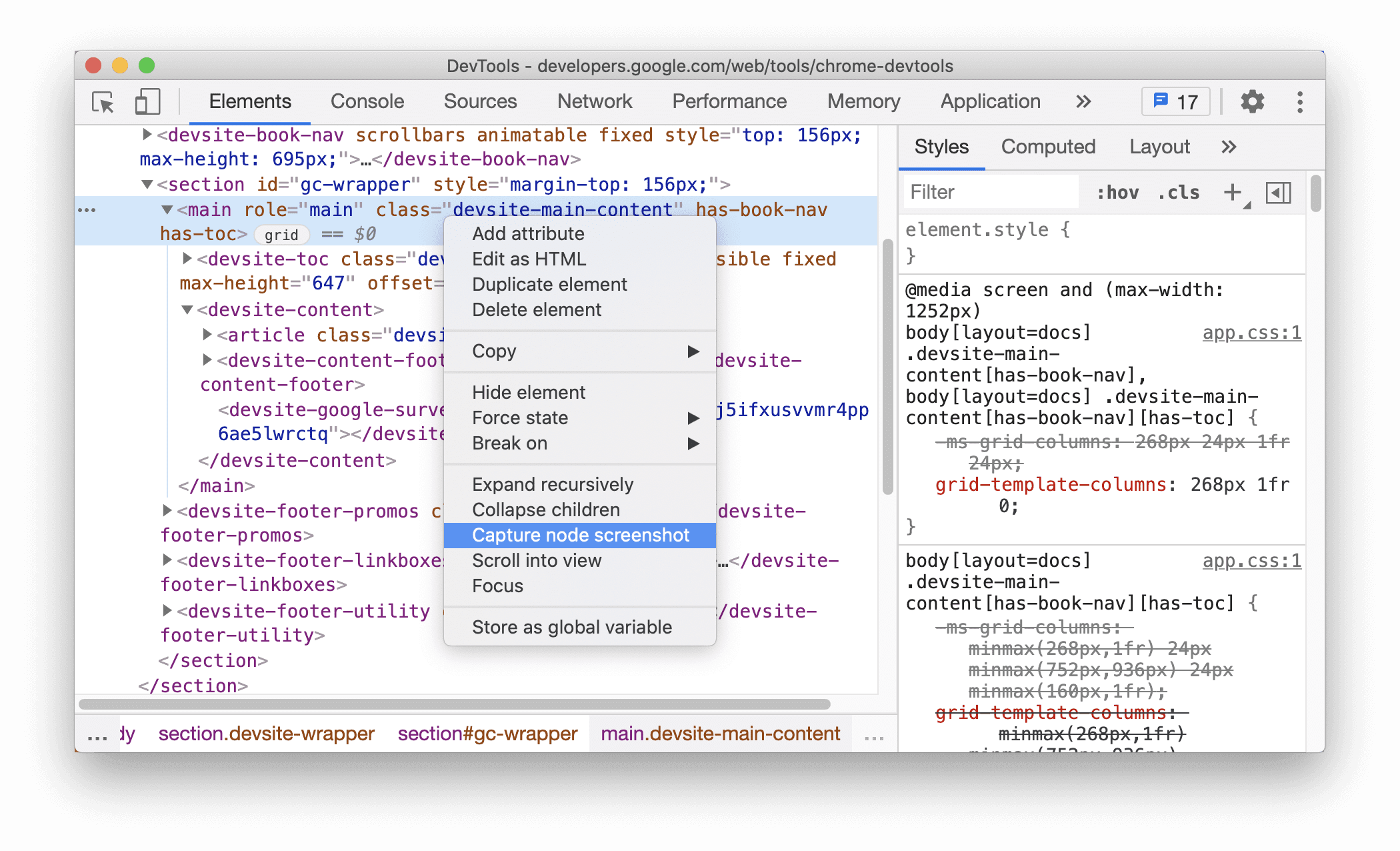Click add new style rule button
Screen dimensions: 1400x851
coord(1232,192)
